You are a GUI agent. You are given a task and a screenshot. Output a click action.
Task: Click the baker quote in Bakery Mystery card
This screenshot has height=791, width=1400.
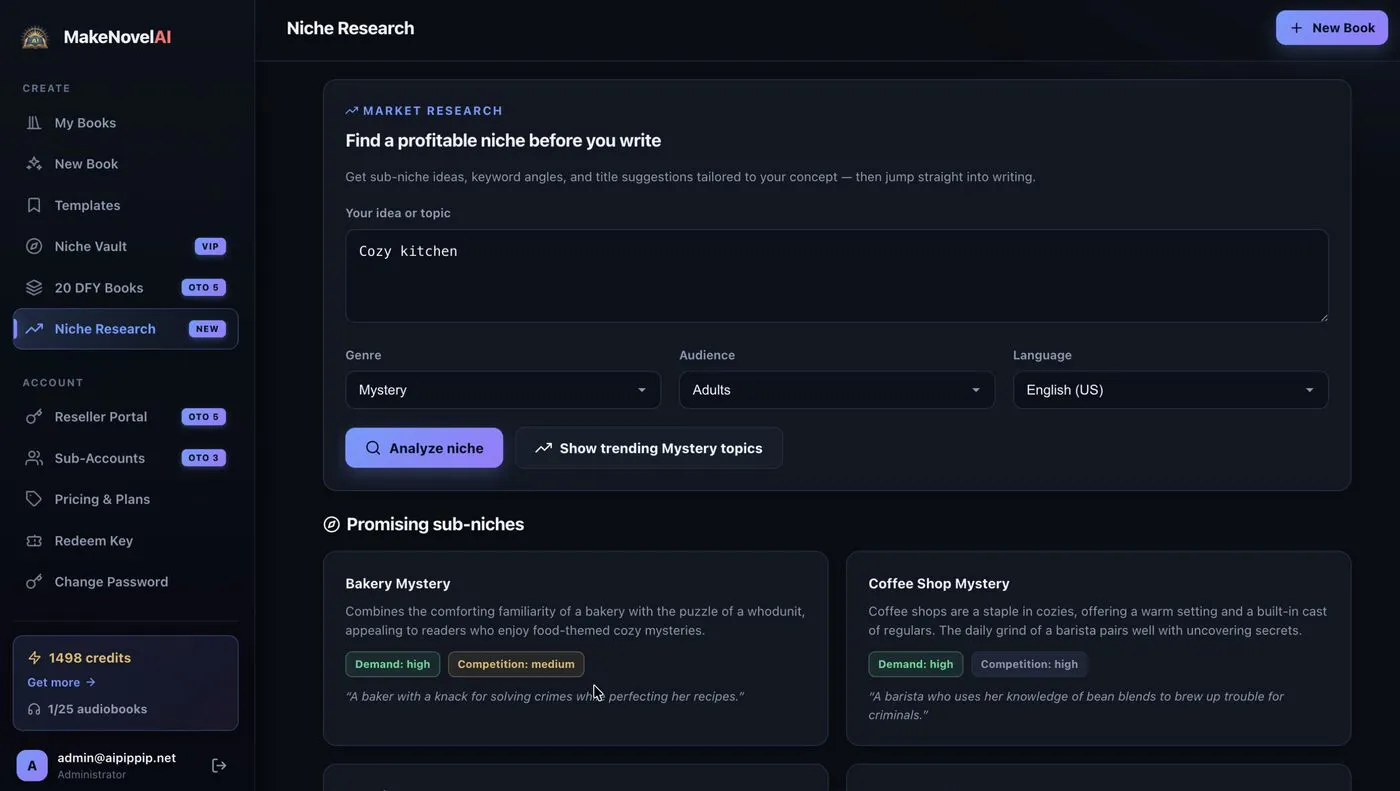[x=545, y=696]
